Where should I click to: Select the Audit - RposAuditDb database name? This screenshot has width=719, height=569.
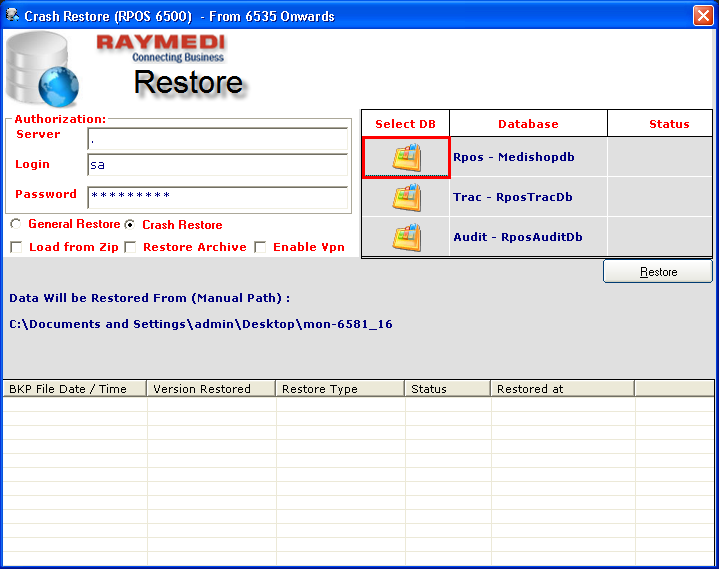518,237
